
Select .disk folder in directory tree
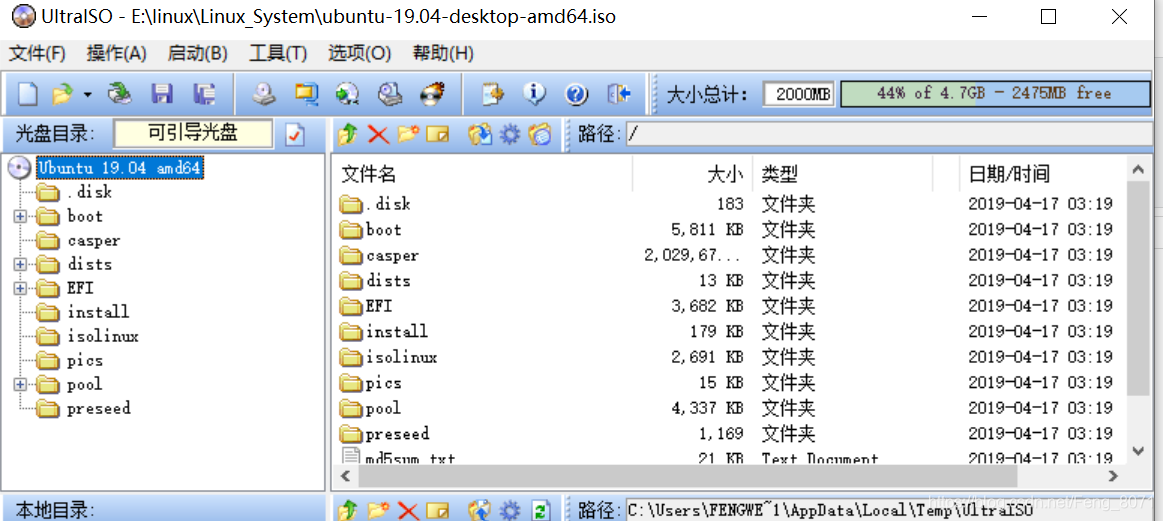point(89,192)
